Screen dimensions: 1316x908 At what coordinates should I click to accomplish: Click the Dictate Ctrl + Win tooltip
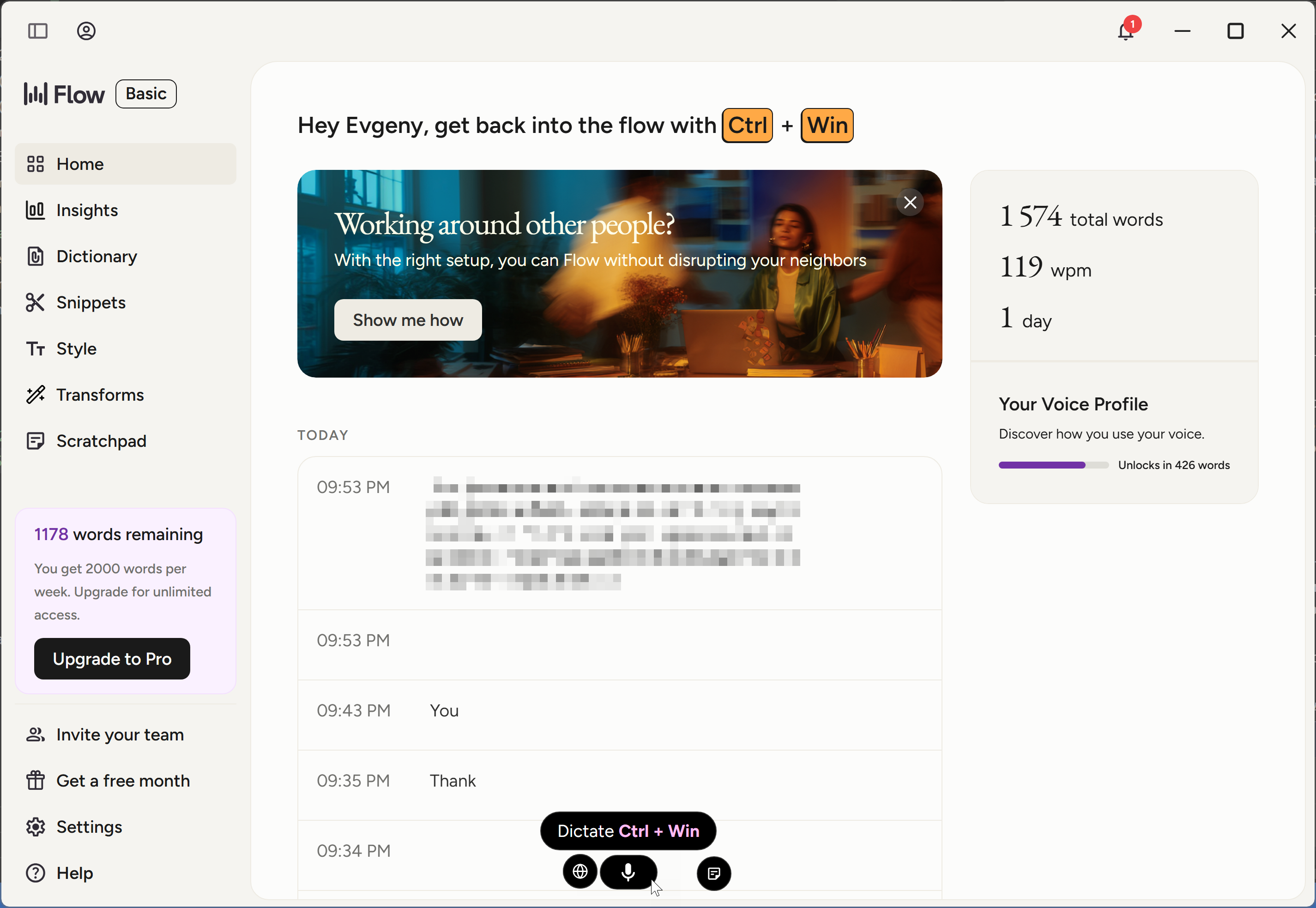click(x=628, y=830)
